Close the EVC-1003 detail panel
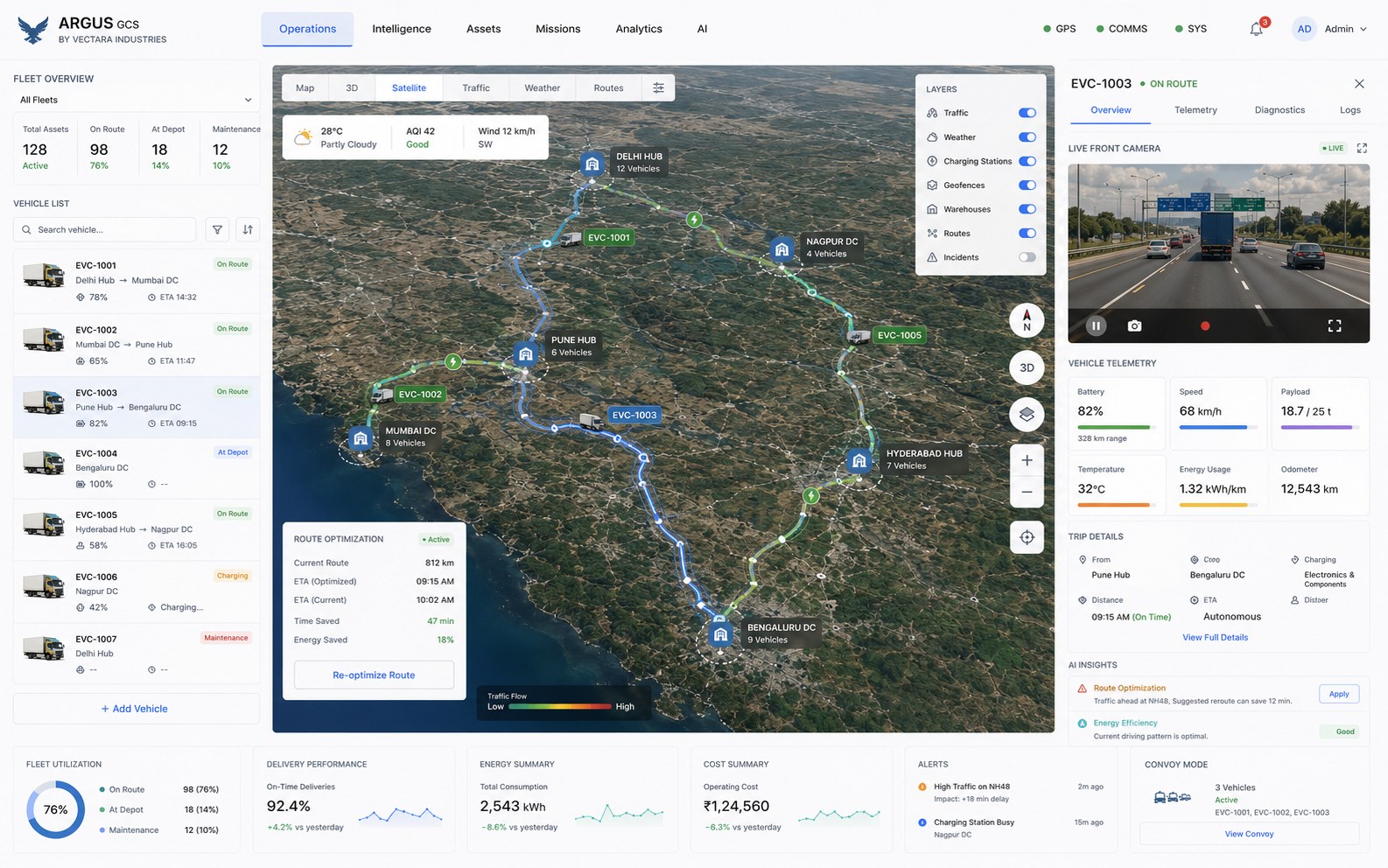This screenshot has width=1388, height=868. (1359, 84)
